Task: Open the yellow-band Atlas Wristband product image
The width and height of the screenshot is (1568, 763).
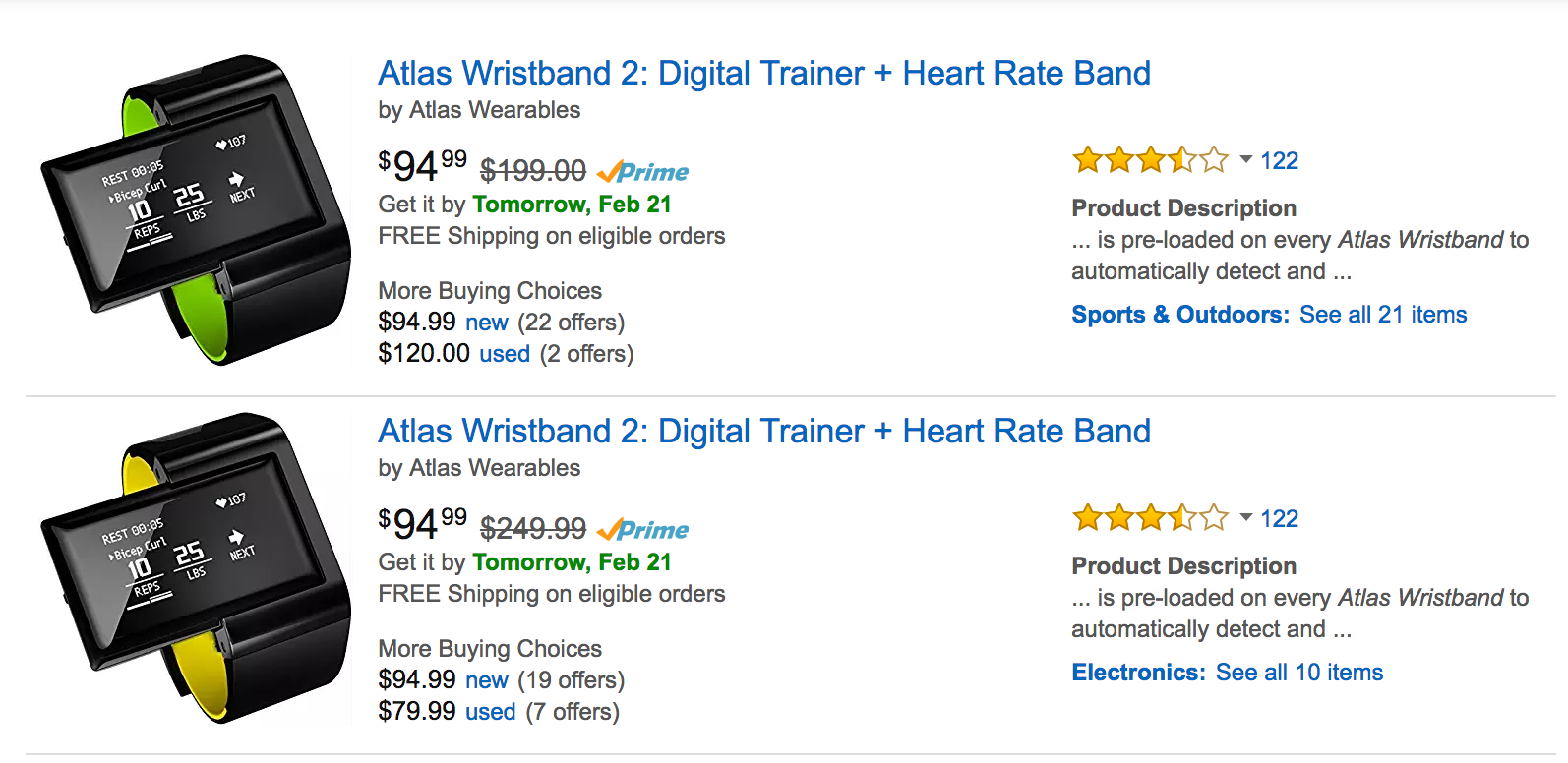Action: click(195, 568)
